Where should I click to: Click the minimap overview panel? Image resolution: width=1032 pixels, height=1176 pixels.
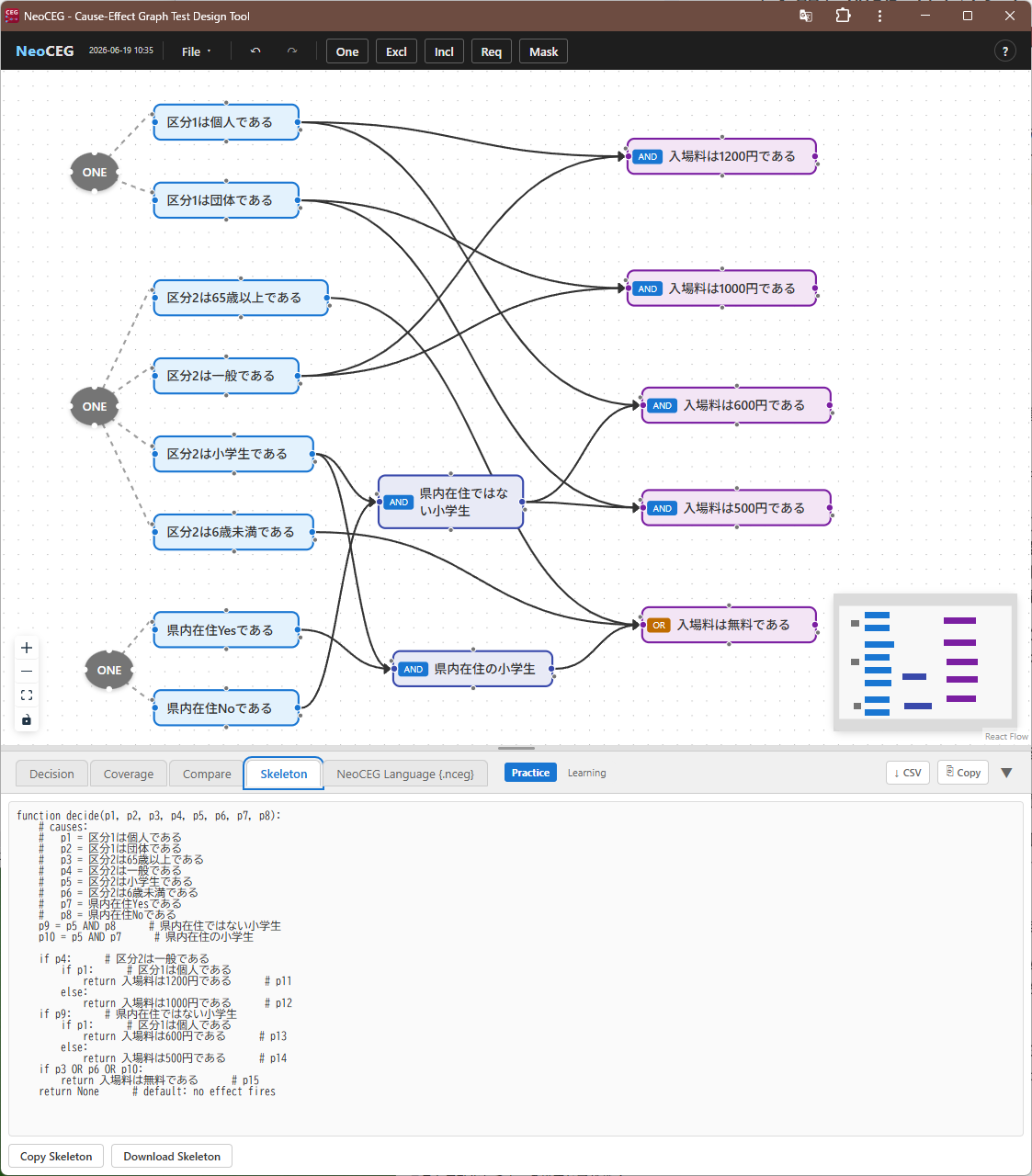tap(925, 662)
